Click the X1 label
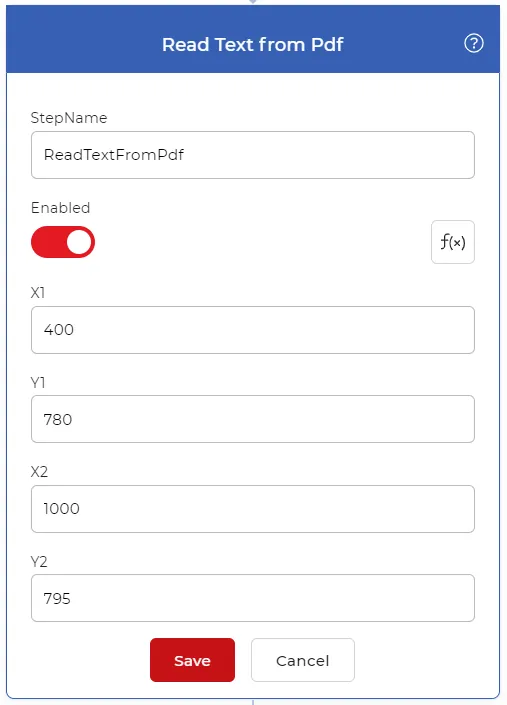 [x=38, y=293]
